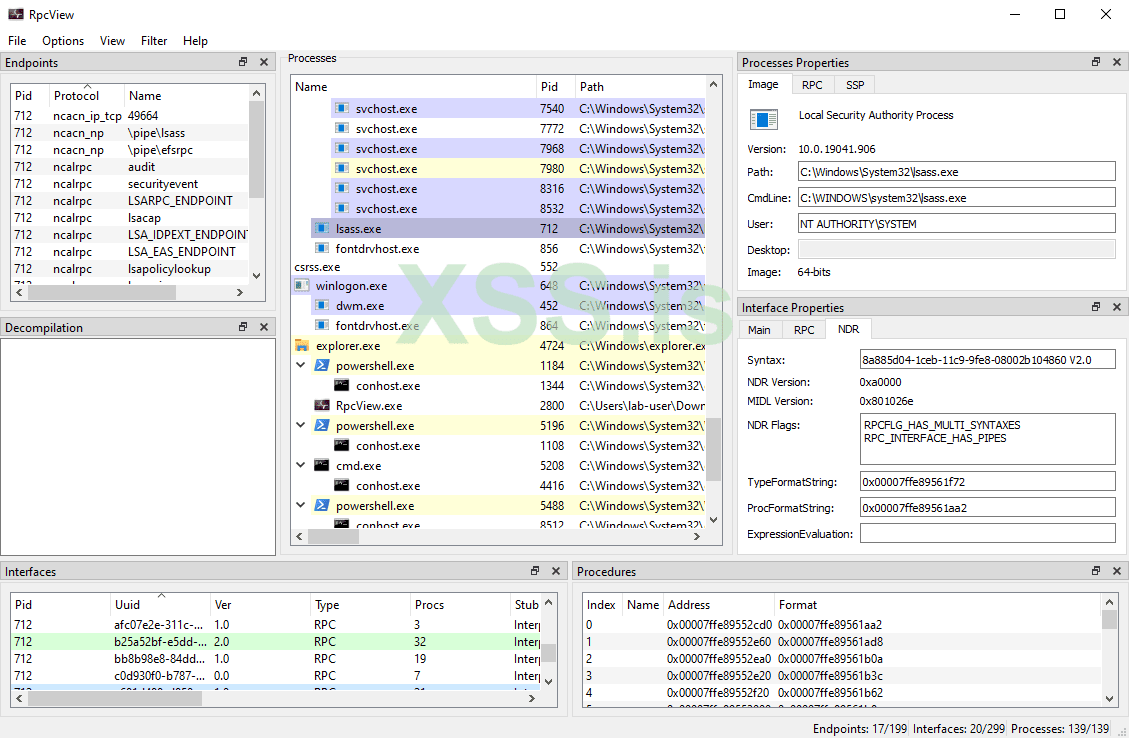
Task: Sort interfaces by Uuid column header
Action: 160,605
